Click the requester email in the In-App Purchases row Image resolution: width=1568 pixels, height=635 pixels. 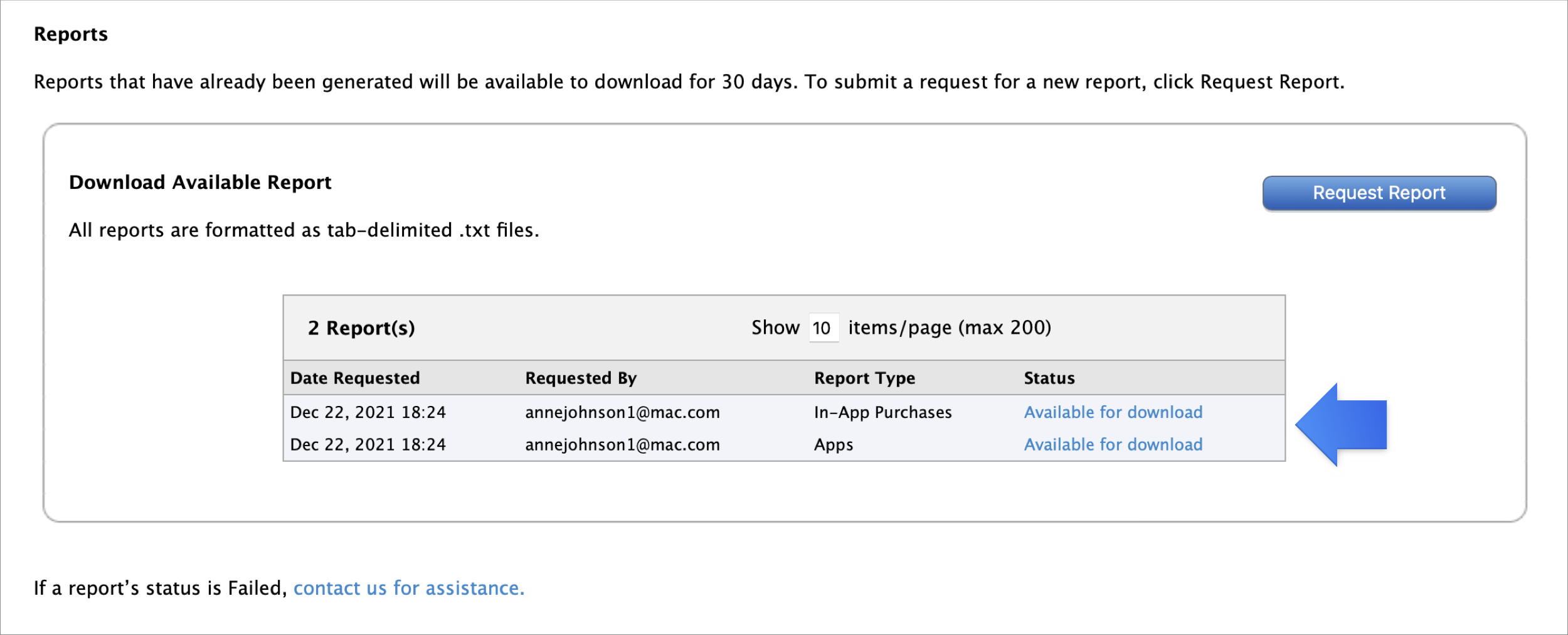pos(622,412)
